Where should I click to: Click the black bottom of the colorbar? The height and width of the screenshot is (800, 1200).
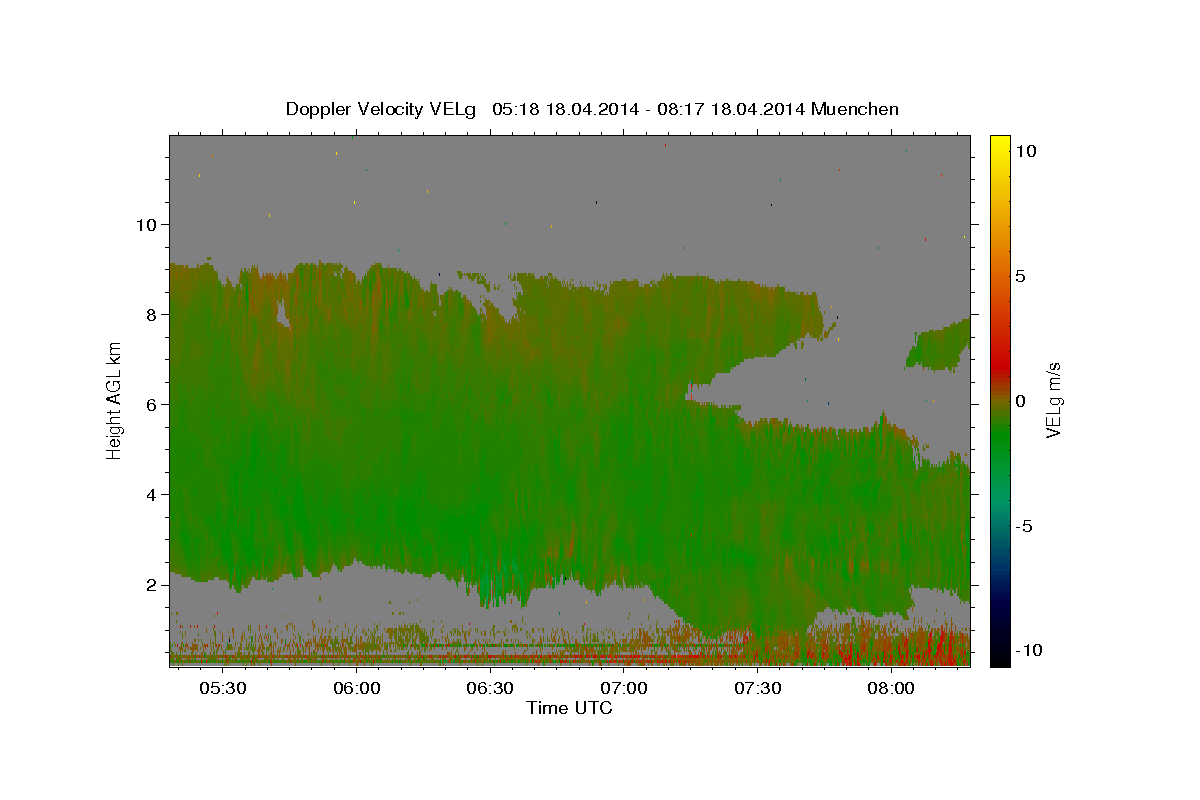[999, 655]
